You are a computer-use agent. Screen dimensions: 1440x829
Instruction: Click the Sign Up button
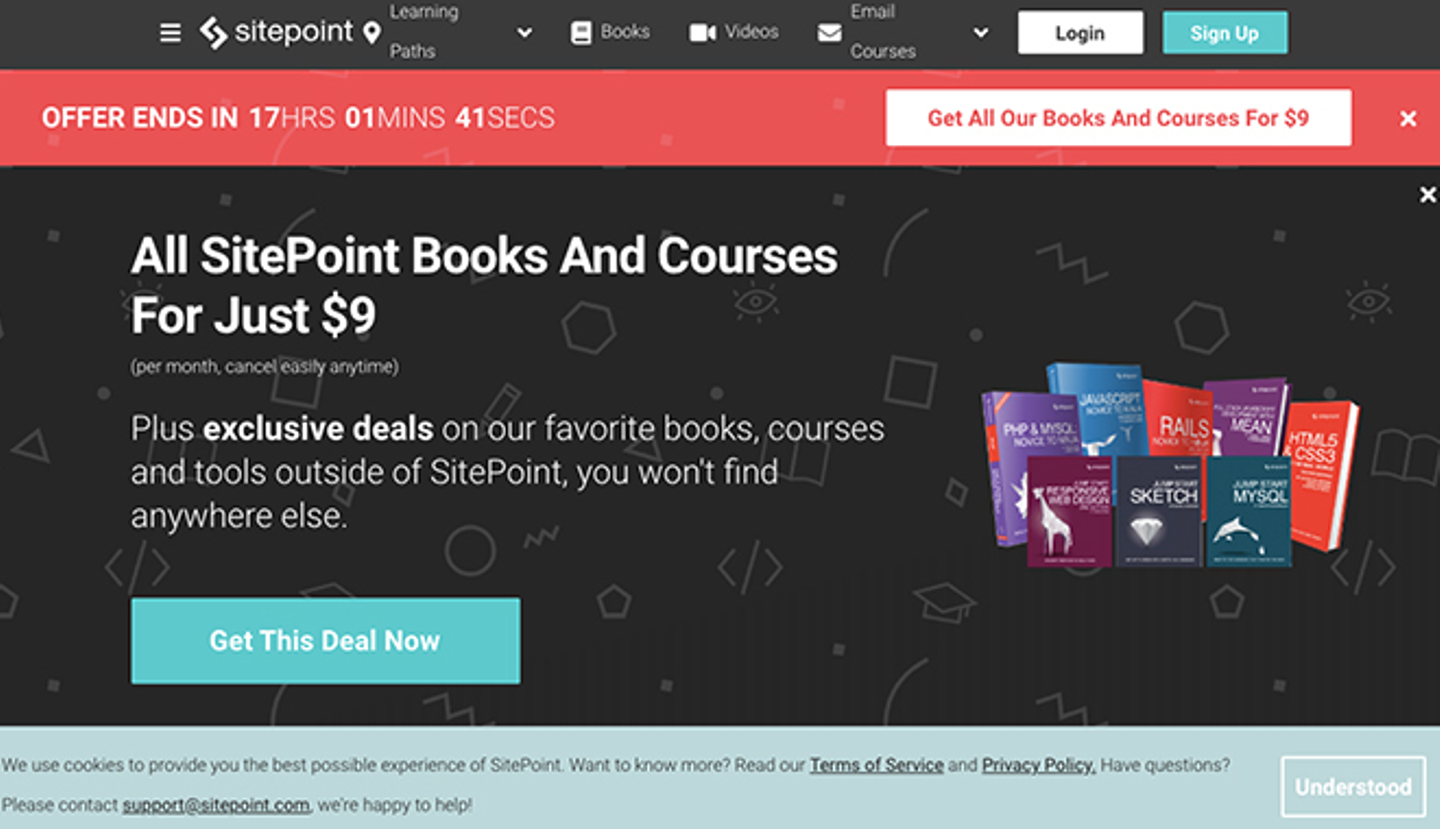pyautogui.click(x=1224, y=33)
